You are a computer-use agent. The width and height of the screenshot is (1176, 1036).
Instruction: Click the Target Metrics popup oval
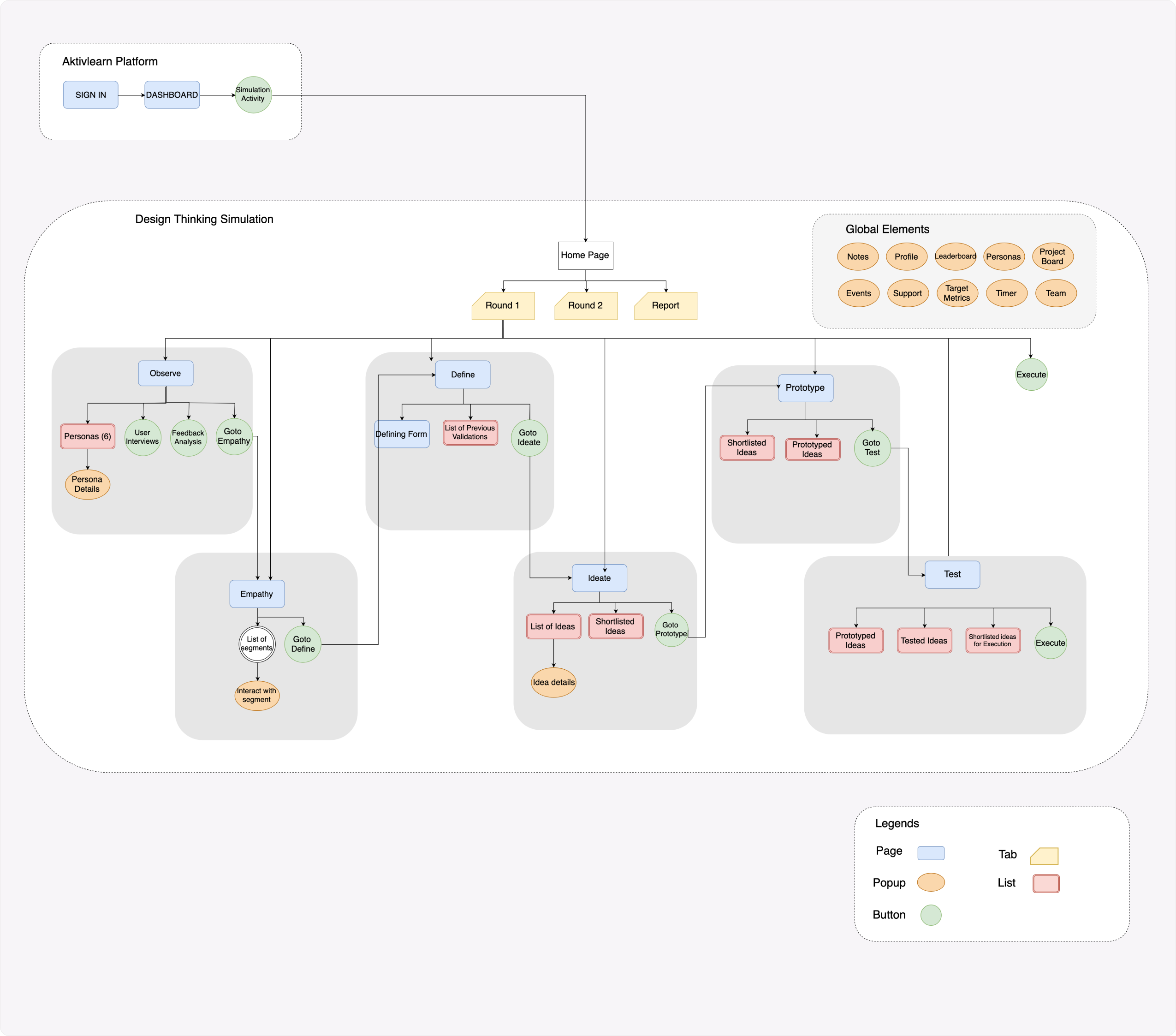(957, 293)
